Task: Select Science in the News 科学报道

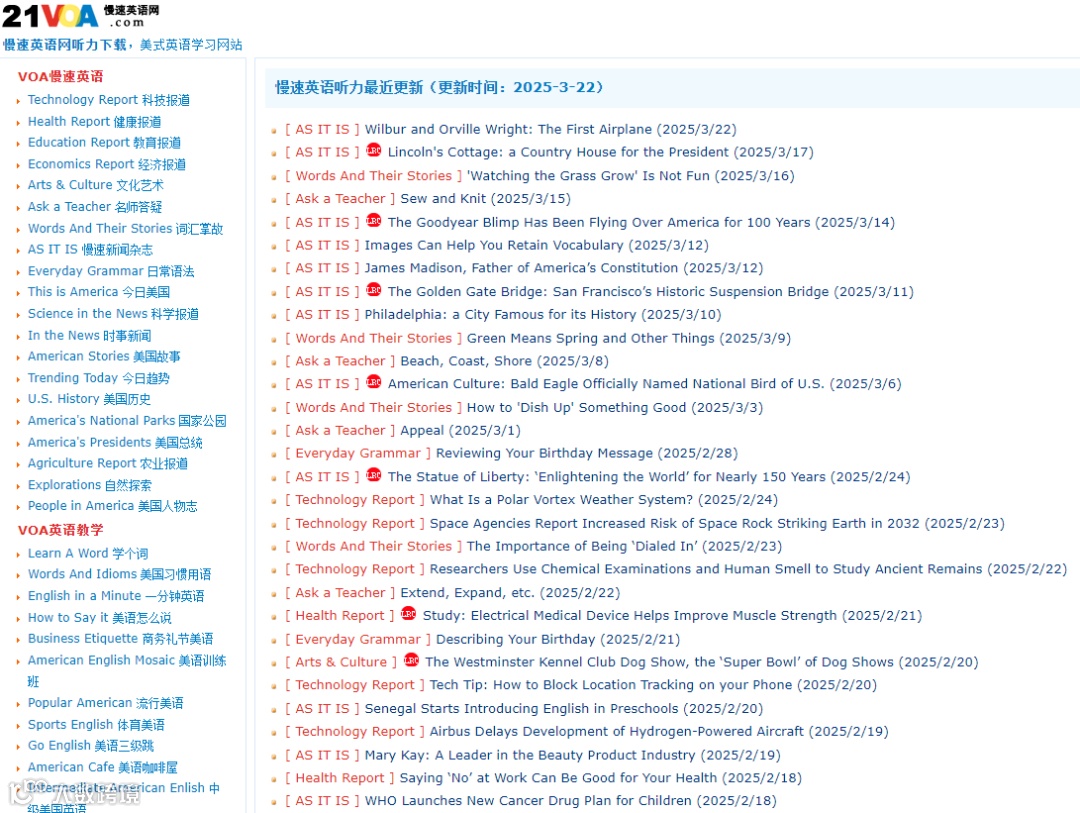Action: point(113,314)
